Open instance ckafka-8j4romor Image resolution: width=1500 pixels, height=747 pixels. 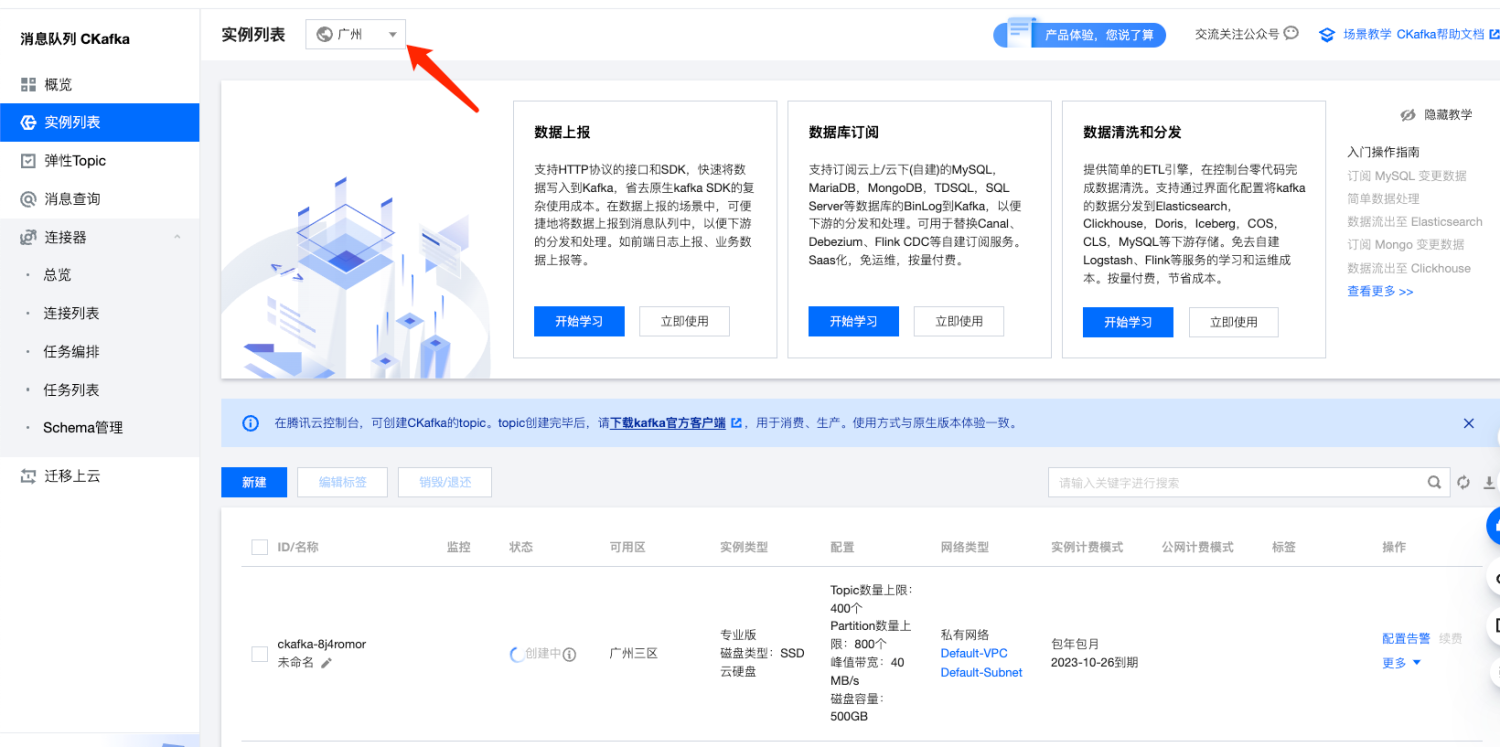[321, 644]
